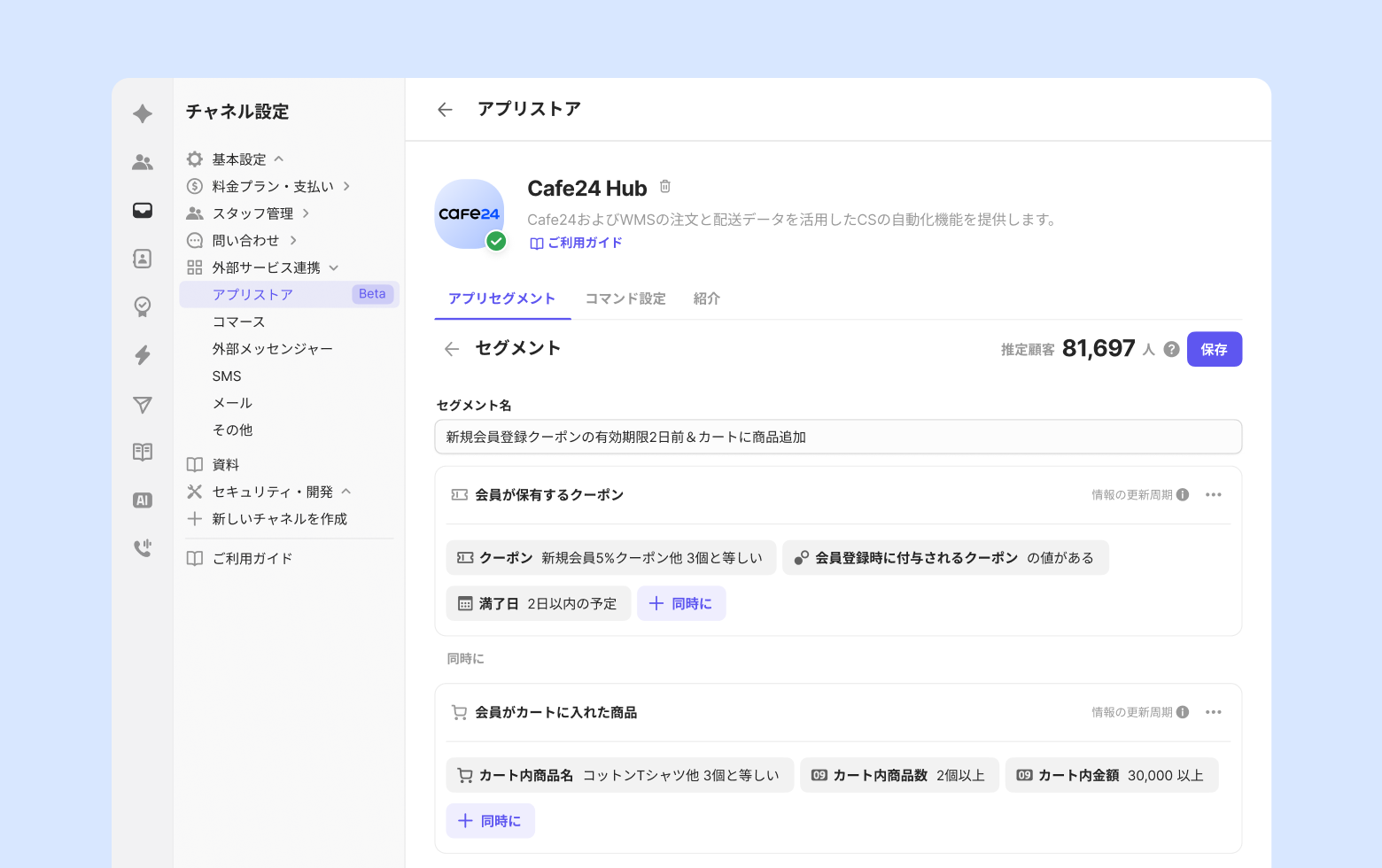
Task: Click the 満了日 2日以内の予定 chip
Action: click(x=538, y=604)
